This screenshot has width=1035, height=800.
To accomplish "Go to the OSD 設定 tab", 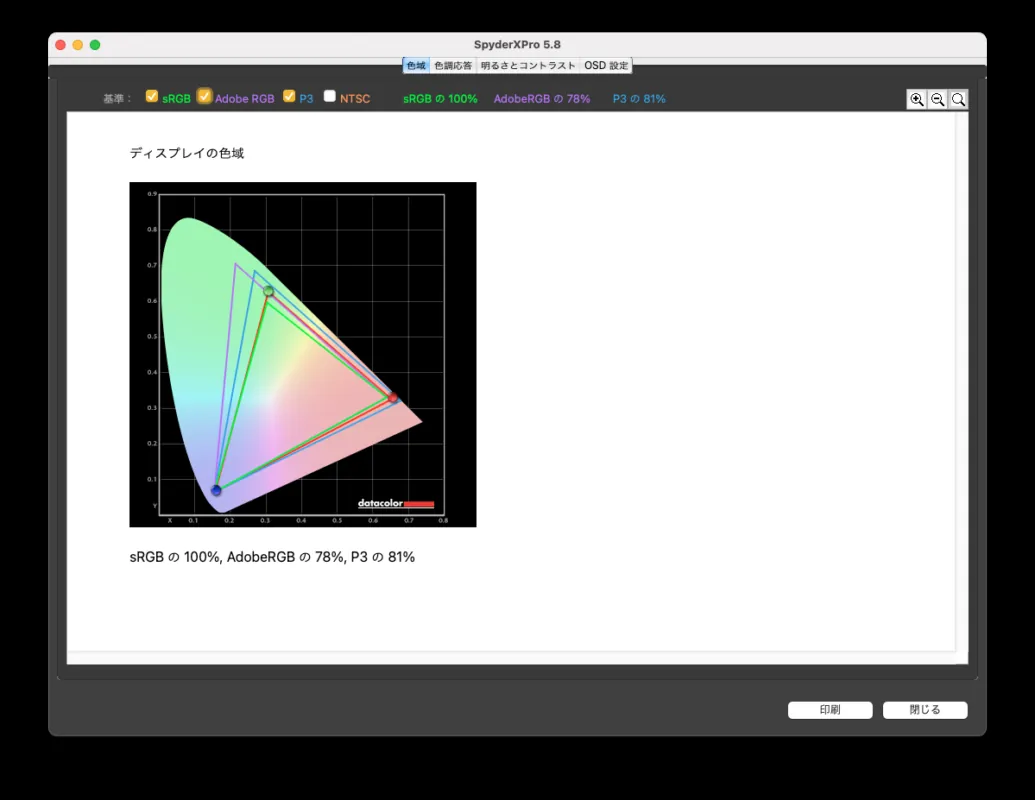I will tap(606, 66).
